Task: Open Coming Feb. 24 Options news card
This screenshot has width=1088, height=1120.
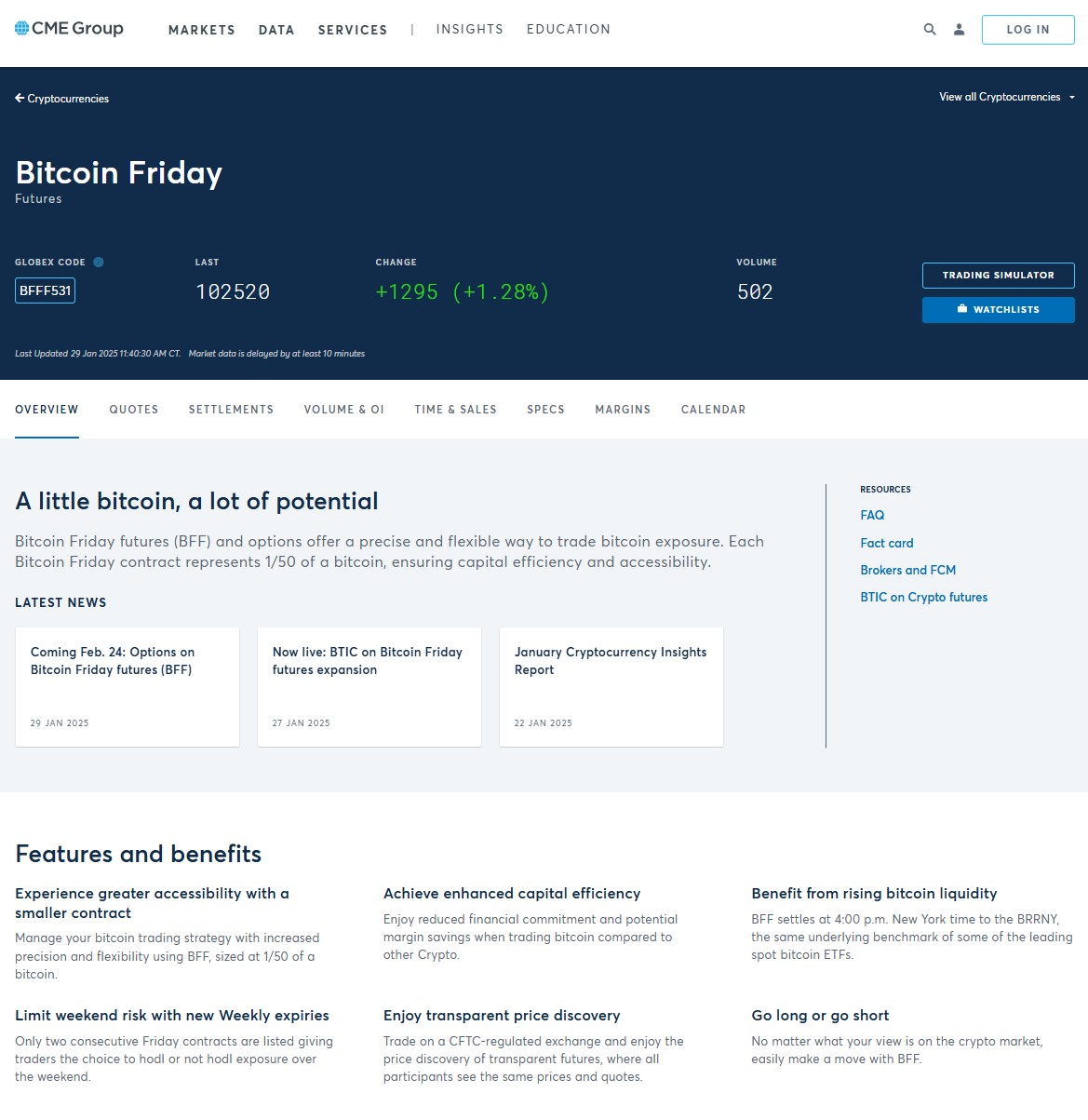Action: 128,687
